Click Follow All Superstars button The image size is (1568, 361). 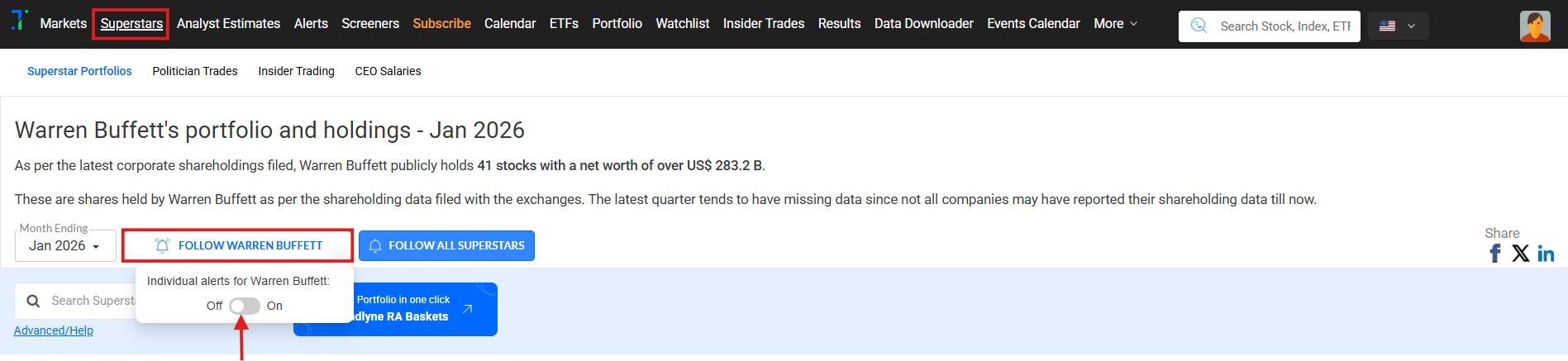click(446, 246)
